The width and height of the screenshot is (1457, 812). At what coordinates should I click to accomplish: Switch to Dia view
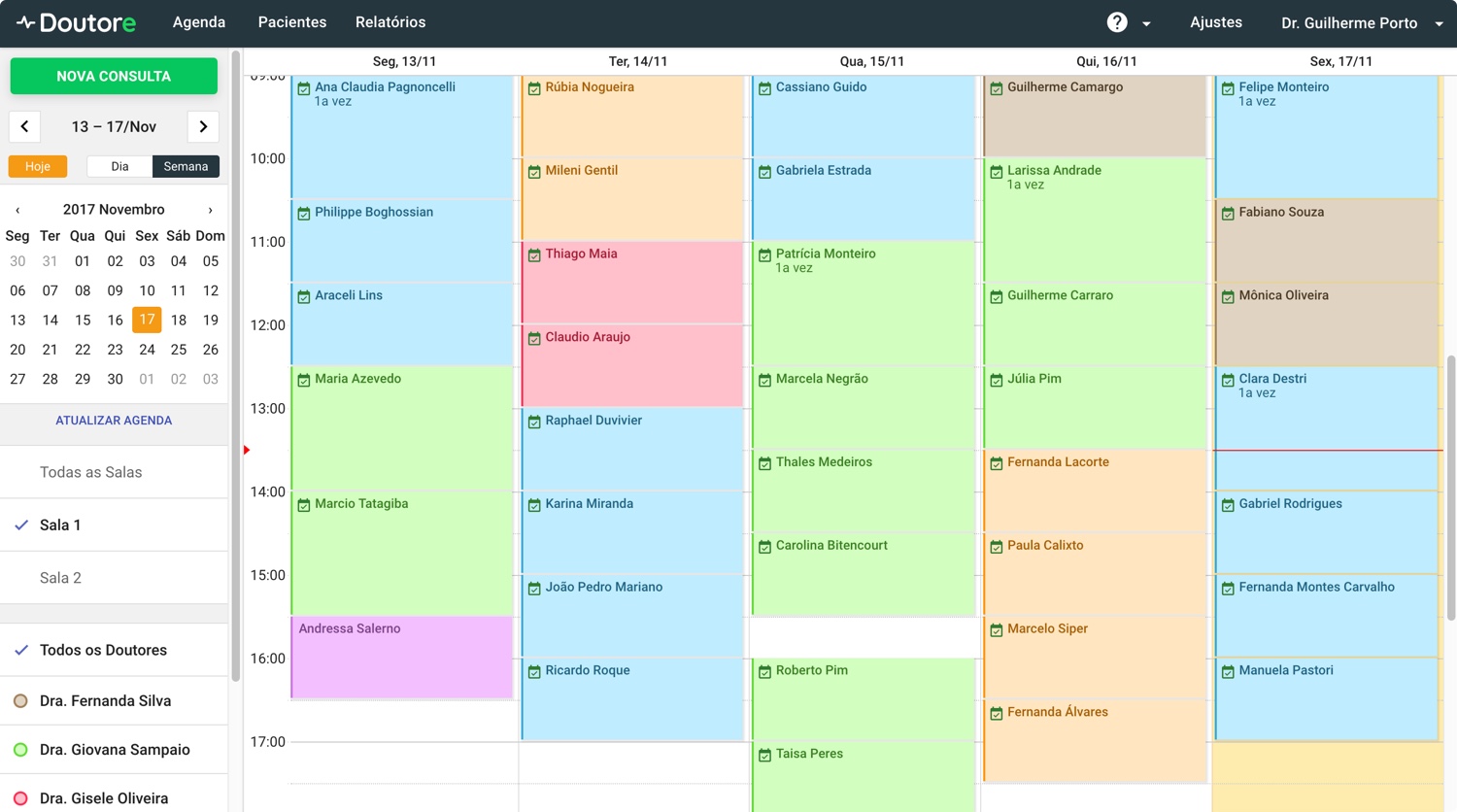[119, 166]
